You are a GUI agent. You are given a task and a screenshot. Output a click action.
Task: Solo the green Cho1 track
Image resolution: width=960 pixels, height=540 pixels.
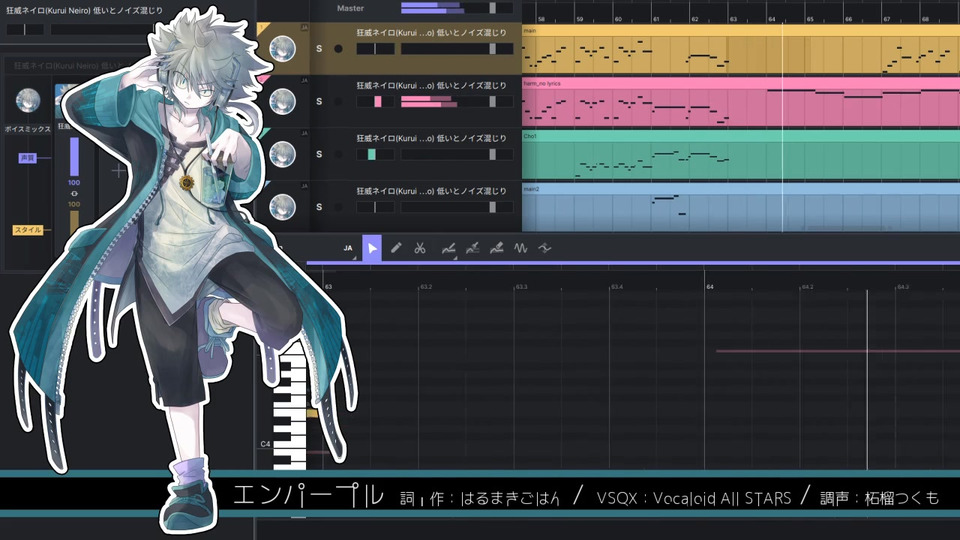click(319, 154)
